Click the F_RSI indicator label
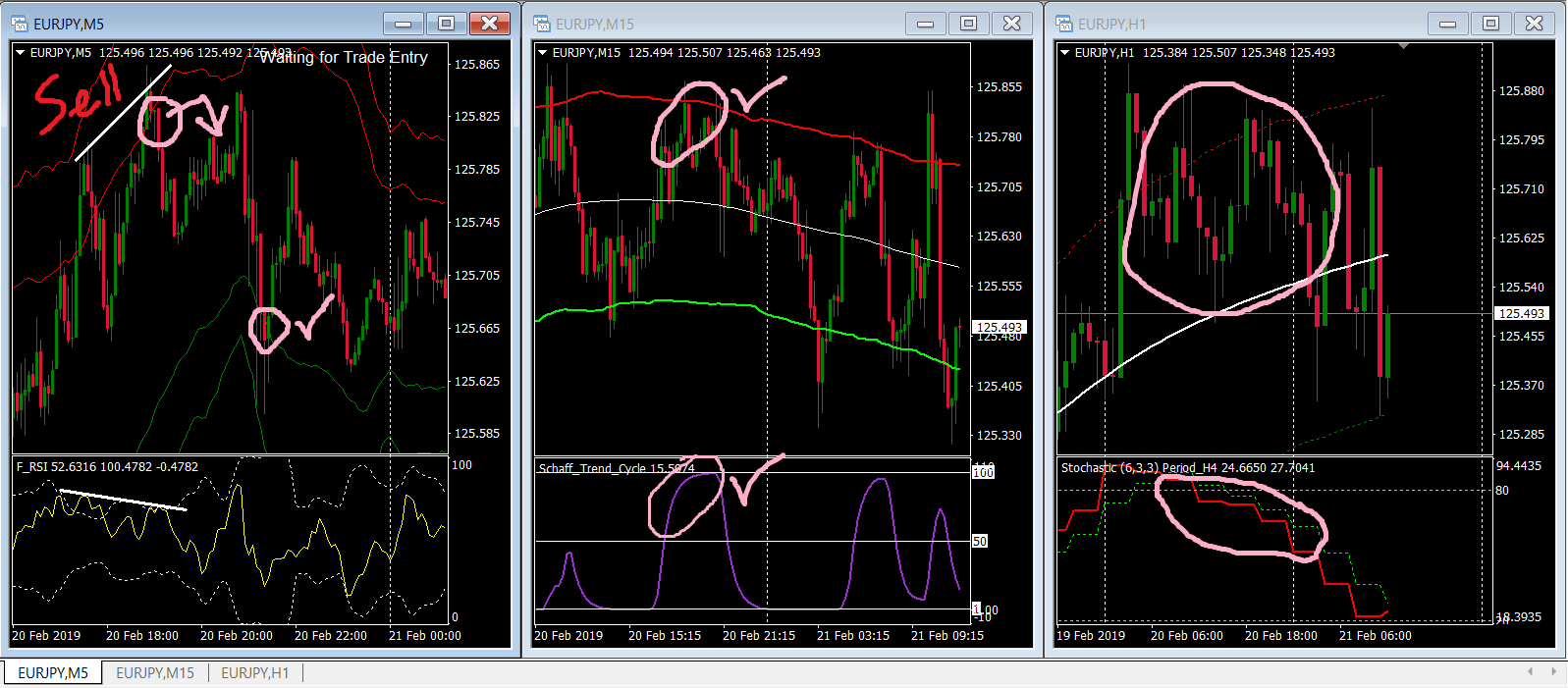Screen dimensions: 1568x688 [107, 467]
